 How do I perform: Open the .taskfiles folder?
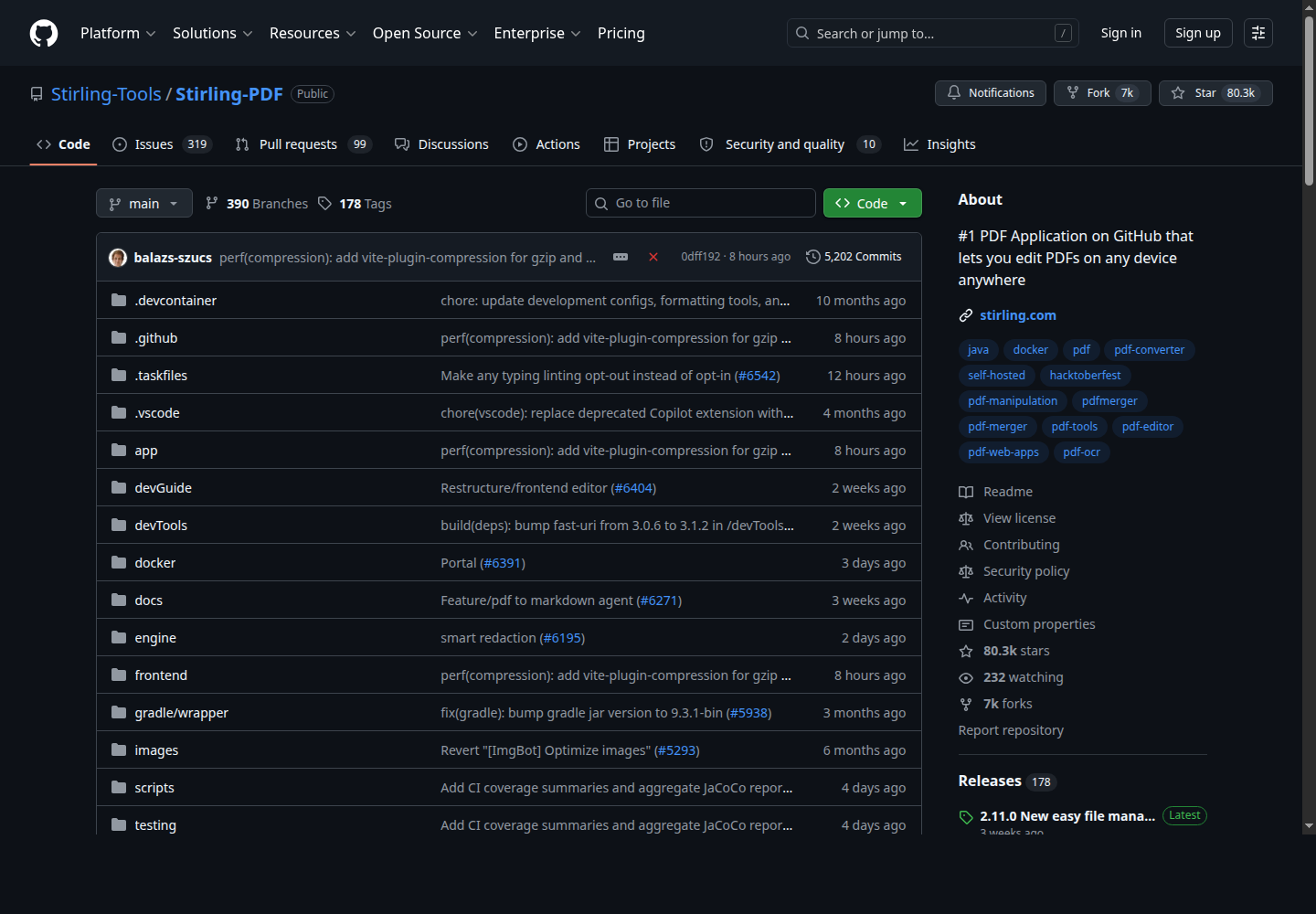pyautogui.click(x=161, y=376)
